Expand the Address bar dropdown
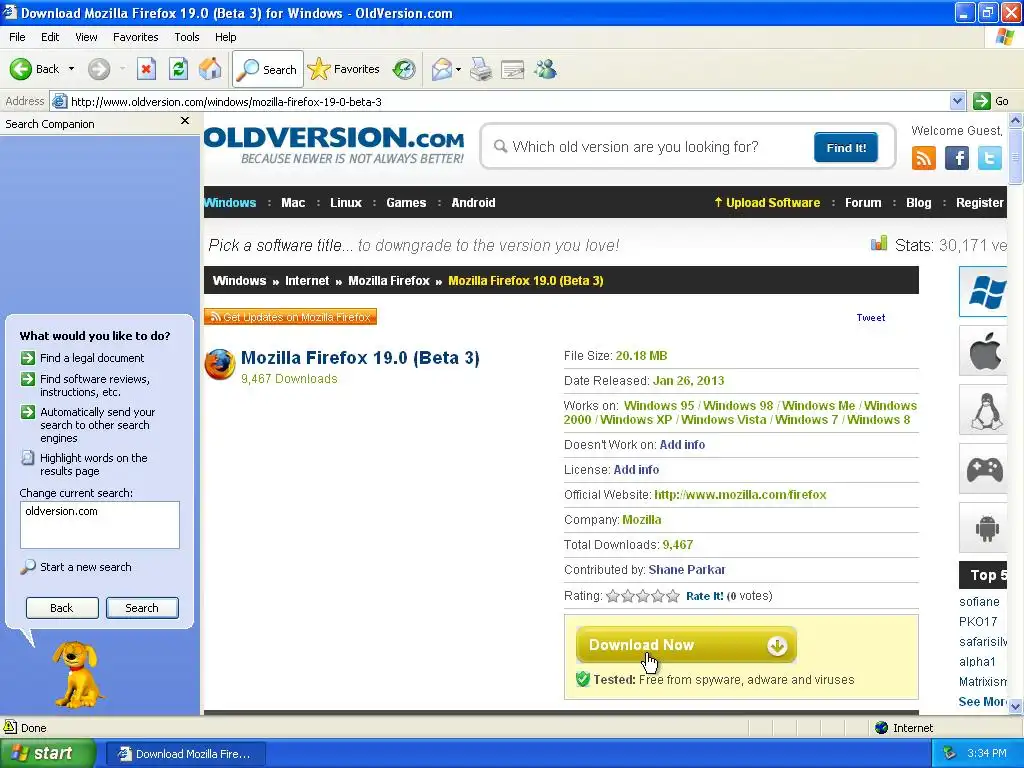This screenshot has height=768, width=1024. (x=957, y=101)
